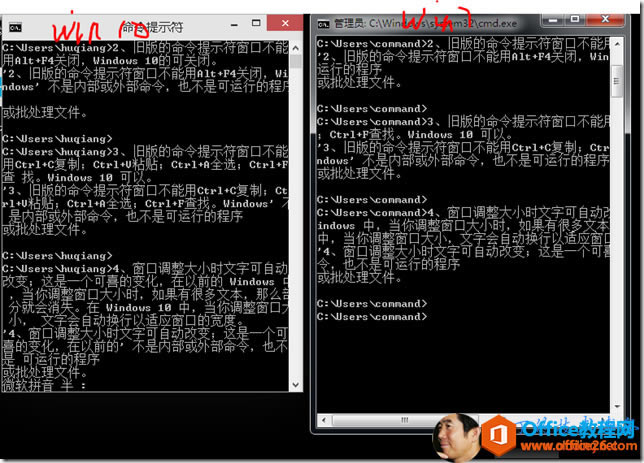Click the 命令提示符 title text in the Win10 window
The width and height of the screenshot is (644, 463).
coord(152,27)
